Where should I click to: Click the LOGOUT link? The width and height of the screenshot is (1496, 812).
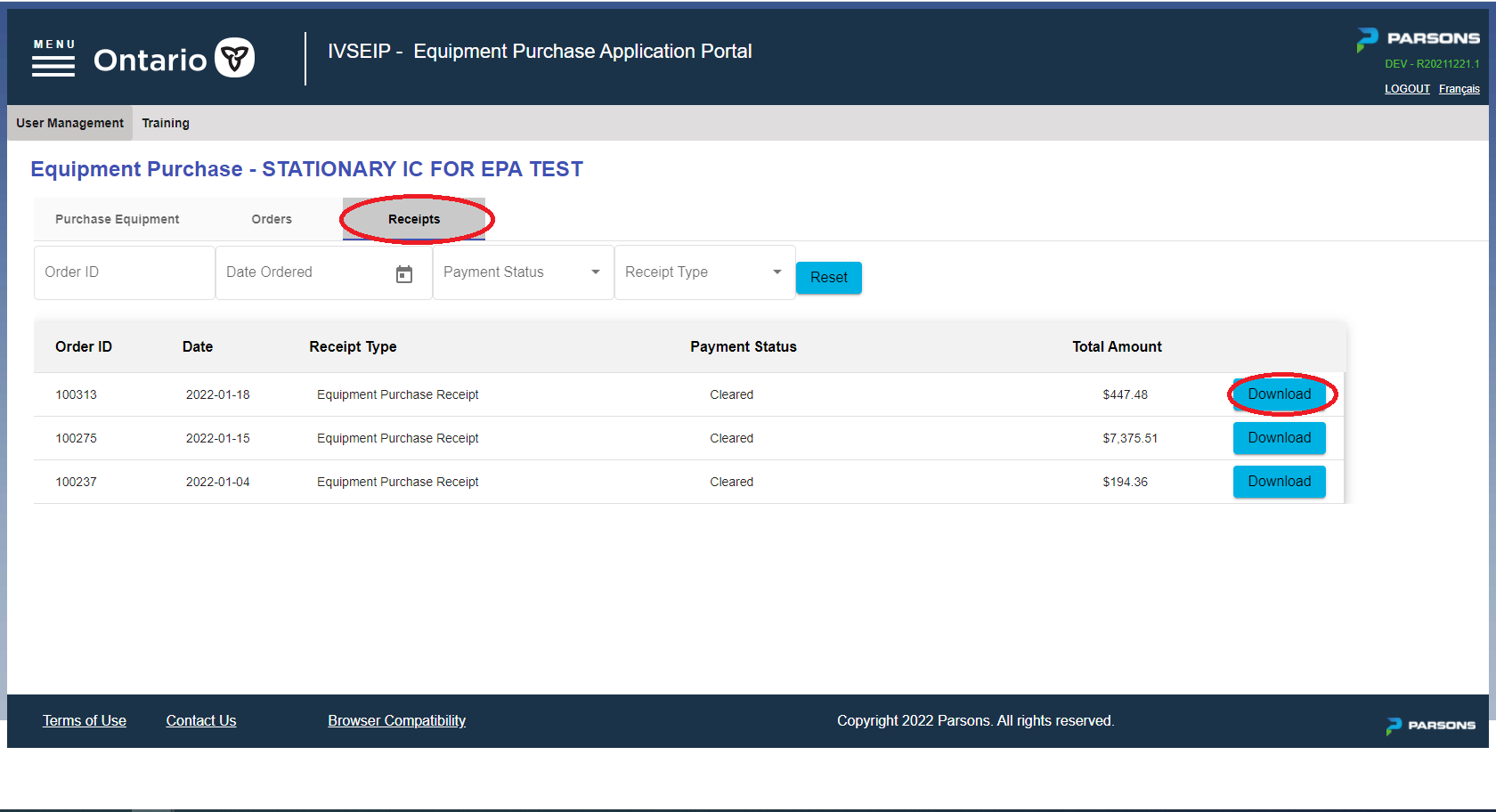[1407, 88]
